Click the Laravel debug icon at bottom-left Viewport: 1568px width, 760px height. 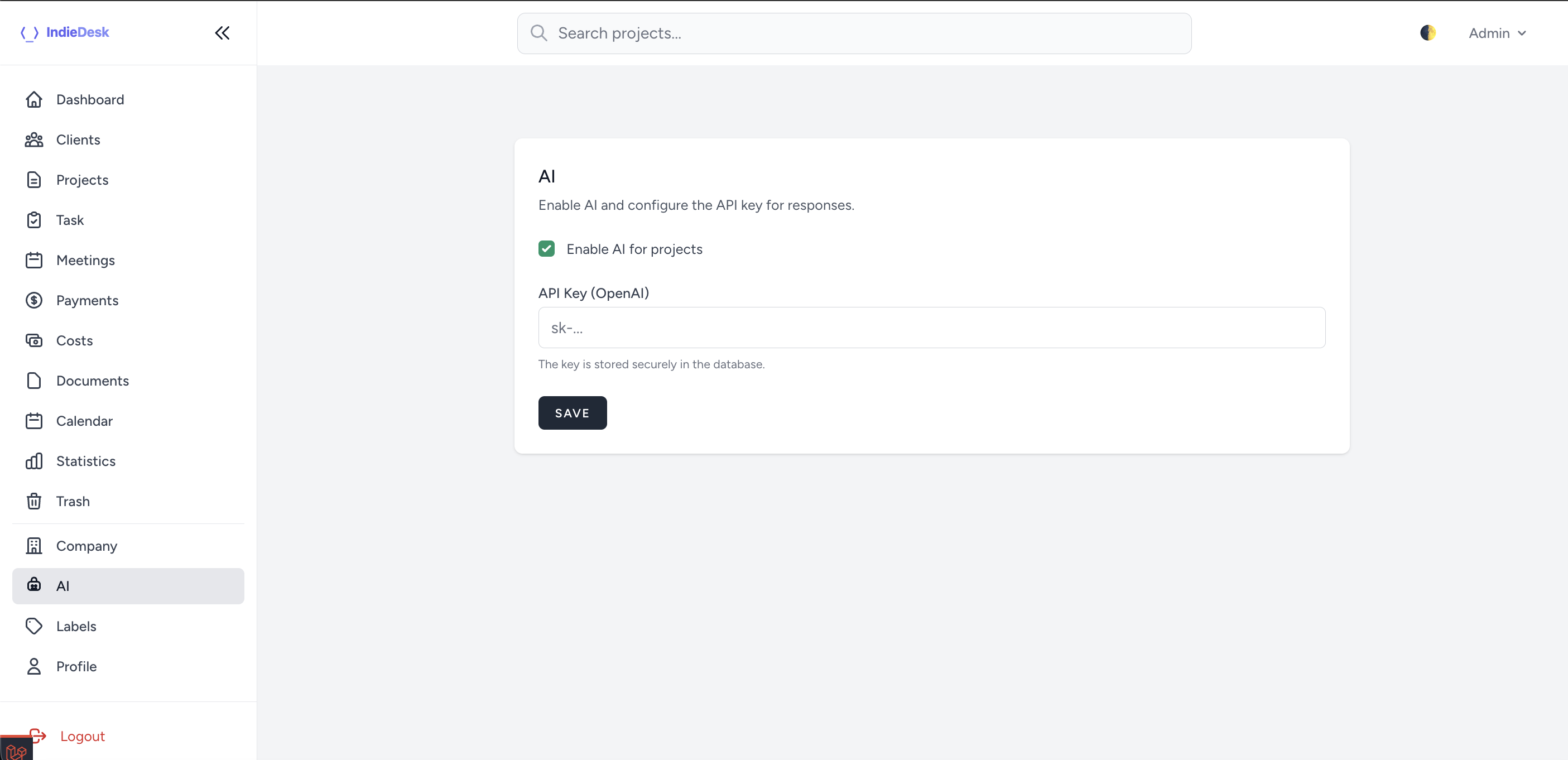pyautogui.click(x=16, y=749)
